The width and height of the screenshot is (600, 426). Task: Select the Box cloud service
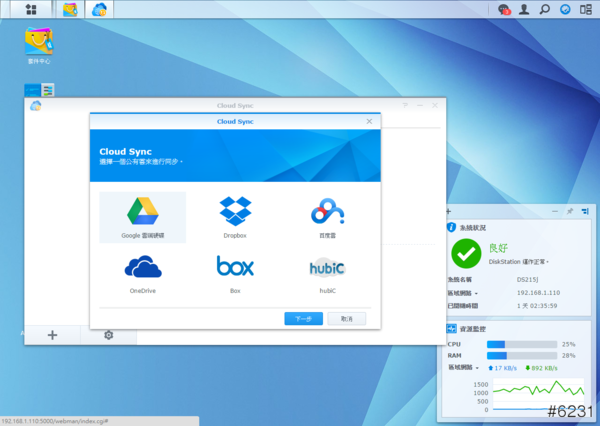point(235,271)
